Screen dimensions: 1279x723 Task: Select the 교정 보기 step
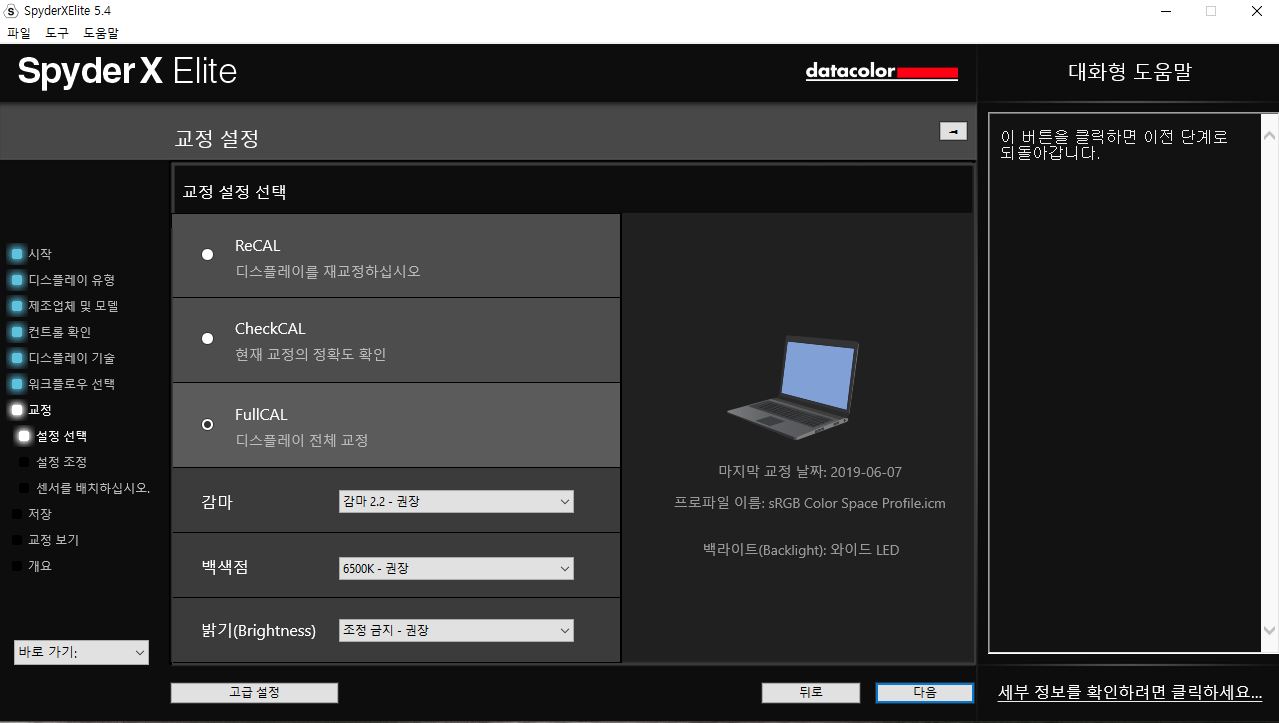click(x=45, y=540)
